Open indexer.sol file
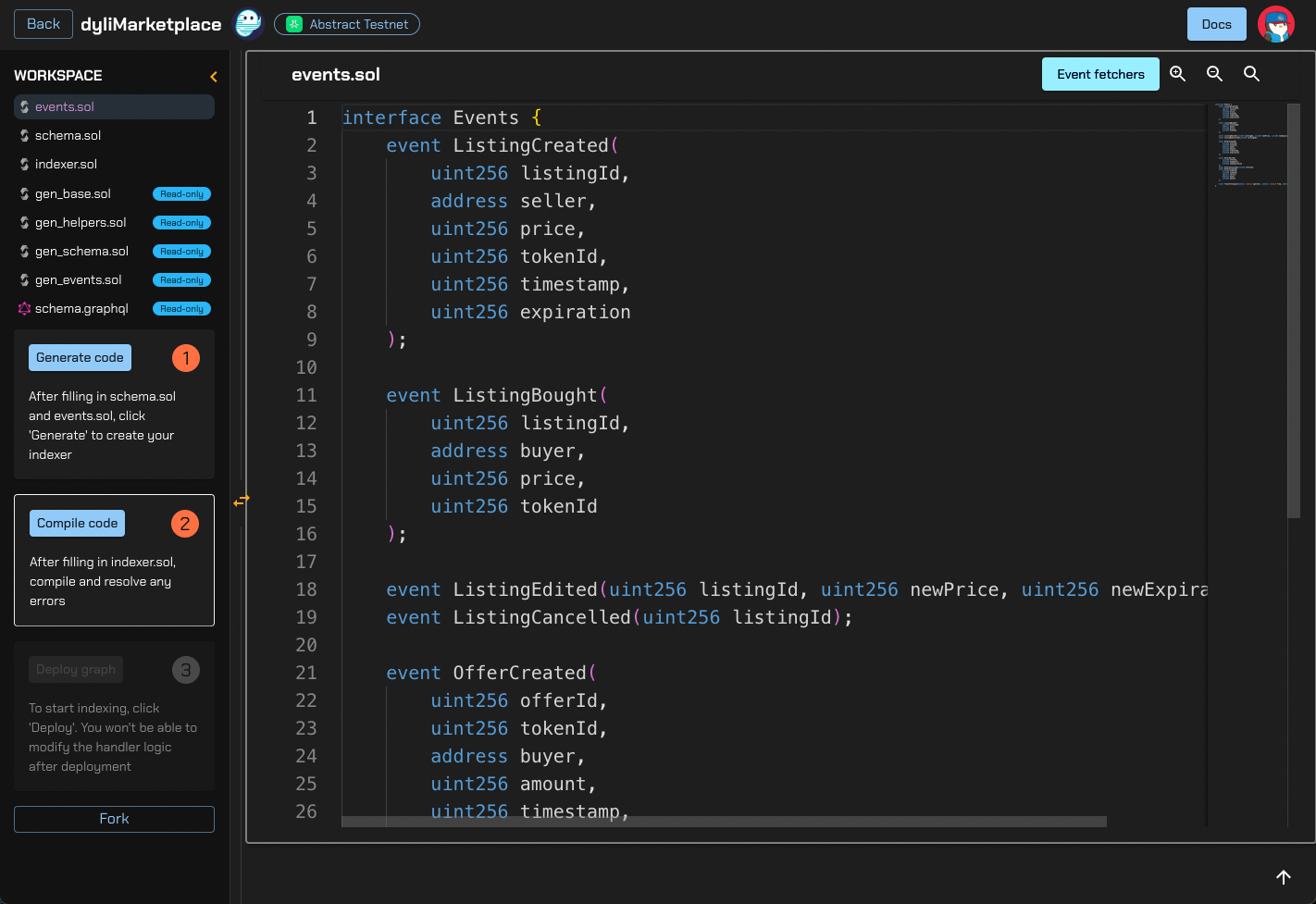This screenshot has width=1316, height=904. click(66, 165)
